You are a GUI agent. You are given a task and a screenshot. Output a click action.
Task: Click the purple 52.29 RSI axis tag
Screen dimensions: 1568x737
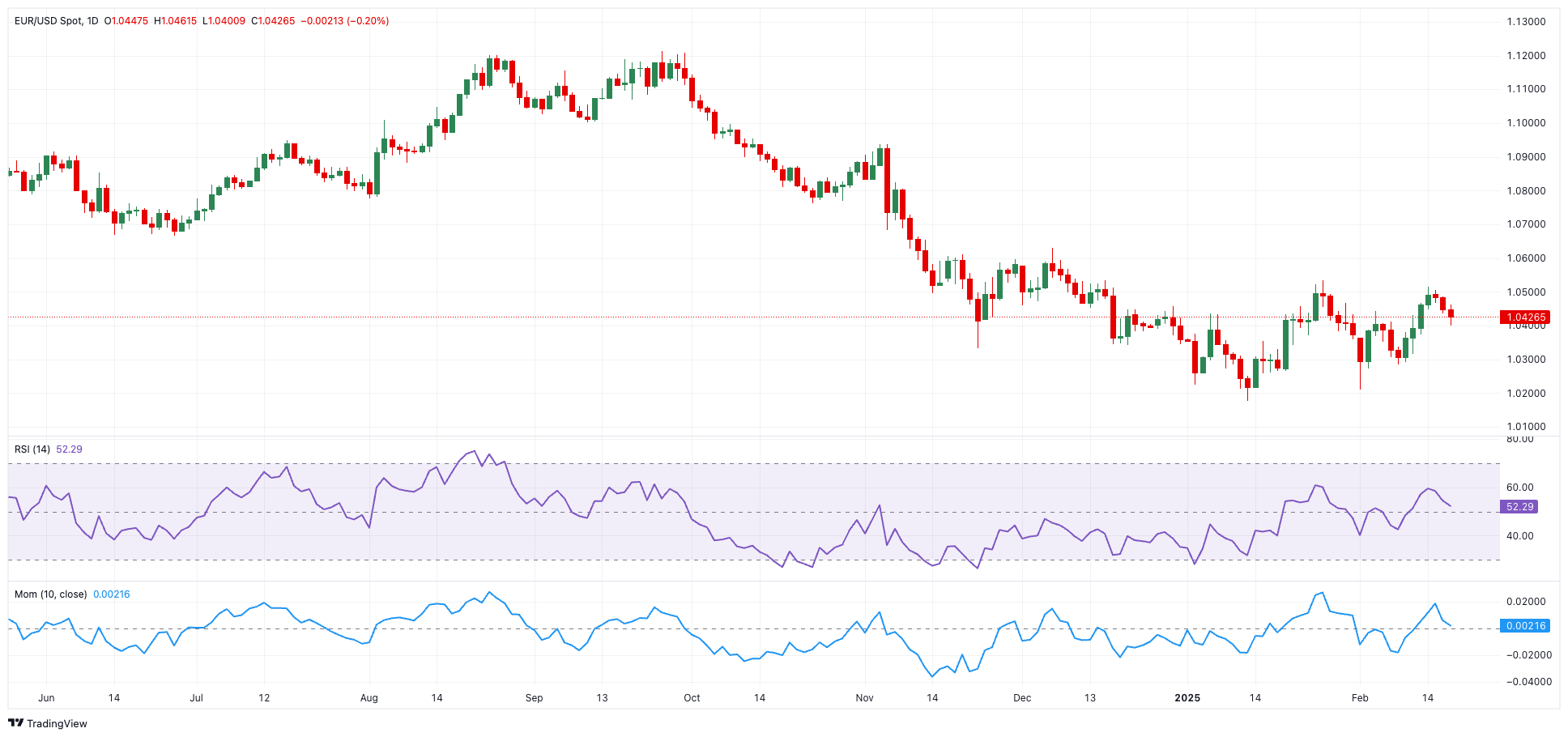[1519, 507]
